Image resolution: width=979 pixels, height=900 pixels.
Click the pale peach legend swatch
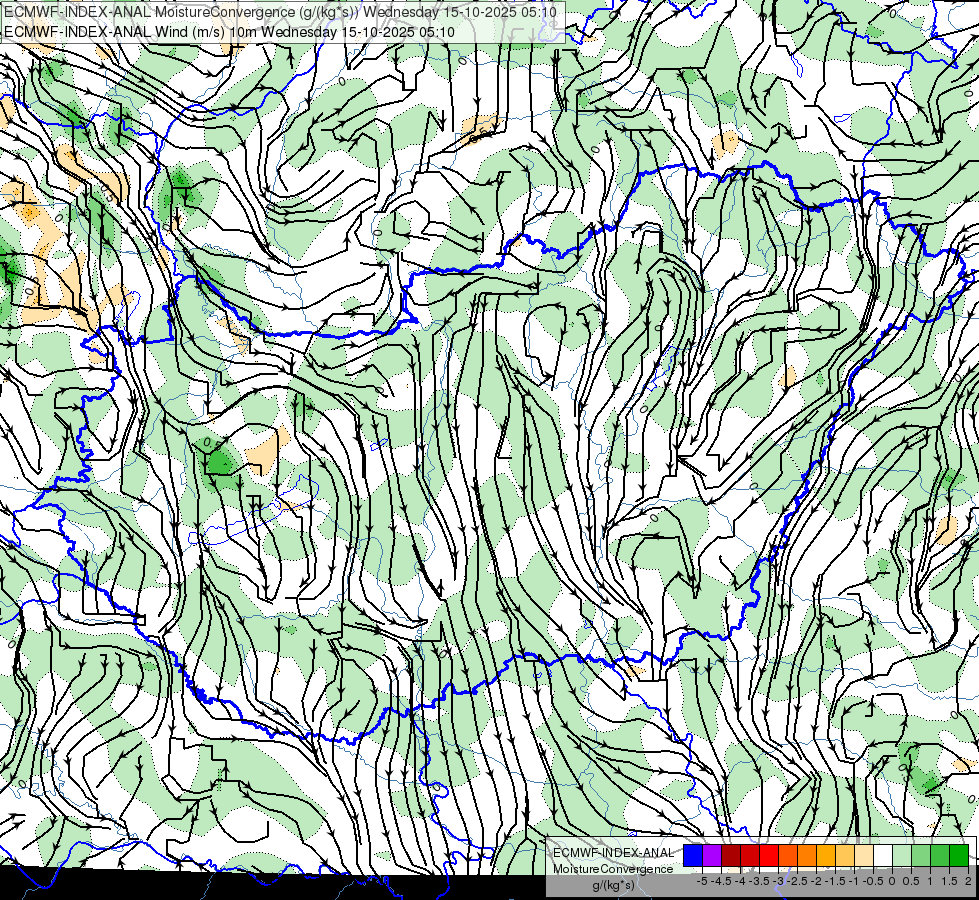point(864,856)
